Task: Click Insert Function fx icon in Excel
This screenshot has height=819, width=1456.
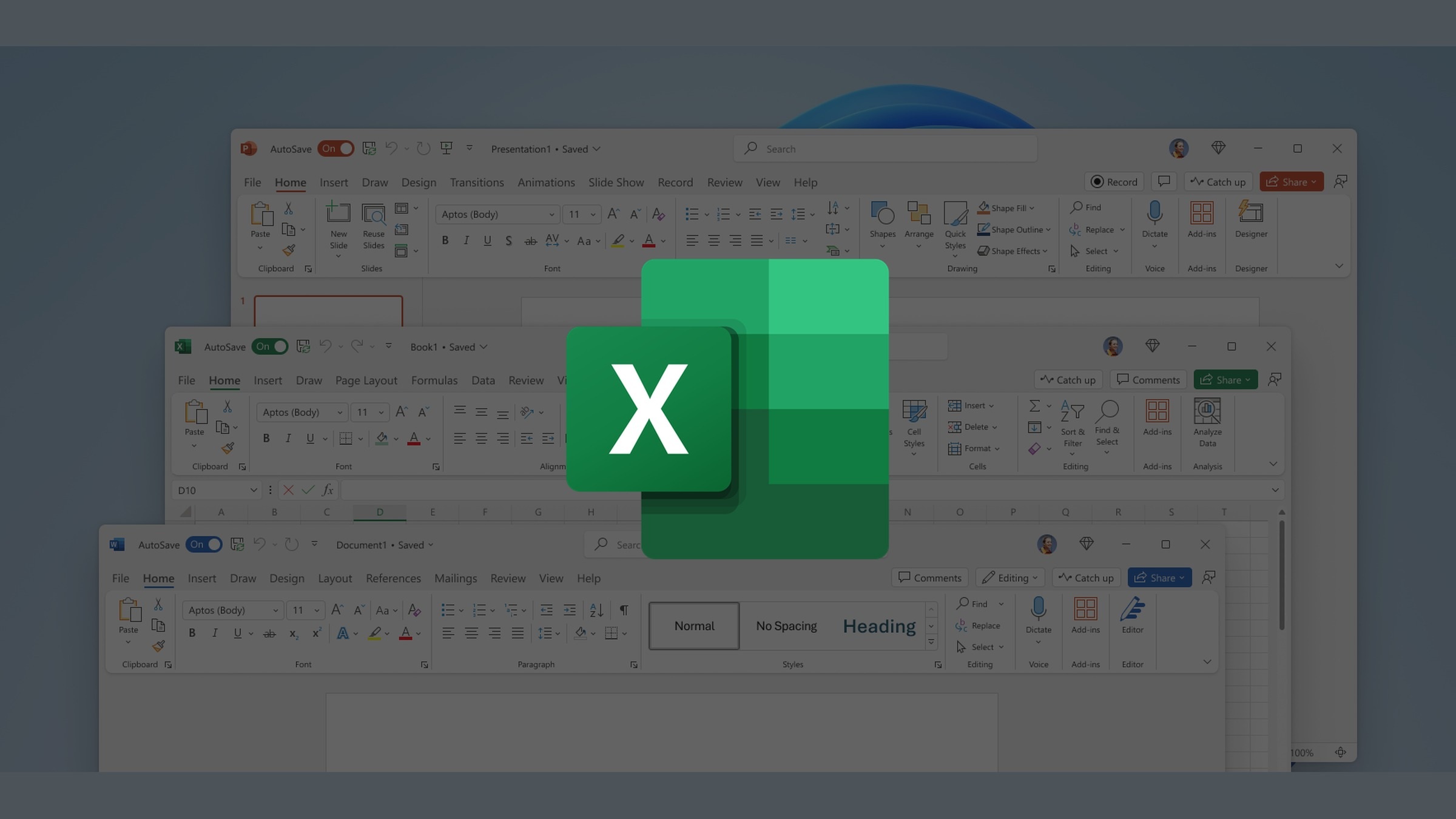Action: tap(328, 490)
